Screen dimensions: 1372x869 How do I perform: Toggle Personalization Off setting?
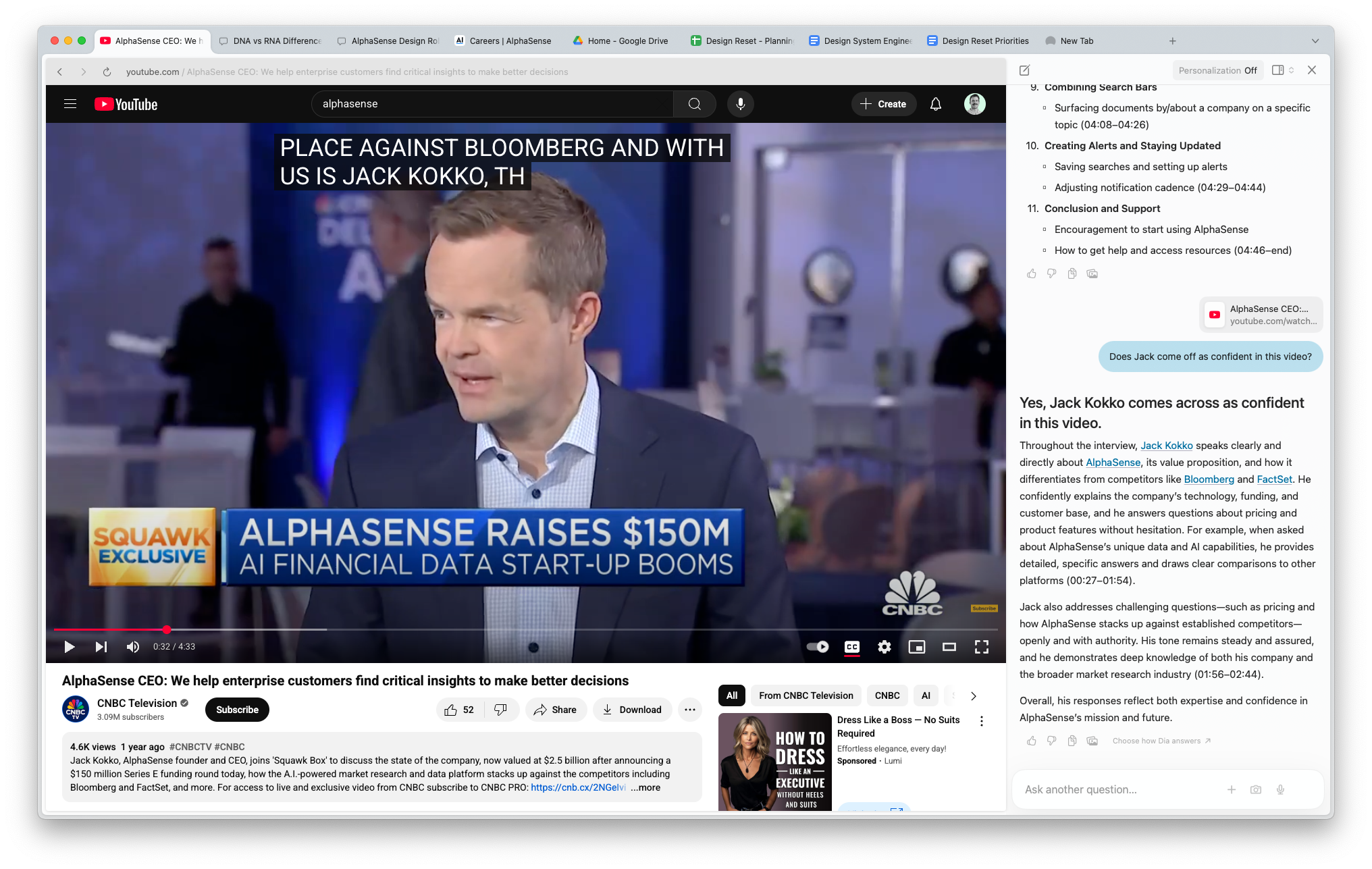pos(1217,70)
